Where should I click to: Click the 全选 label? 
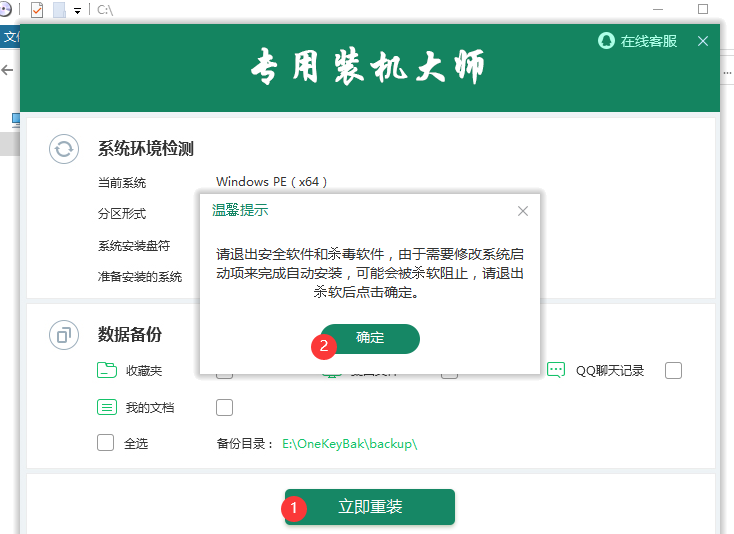[136, 444]
